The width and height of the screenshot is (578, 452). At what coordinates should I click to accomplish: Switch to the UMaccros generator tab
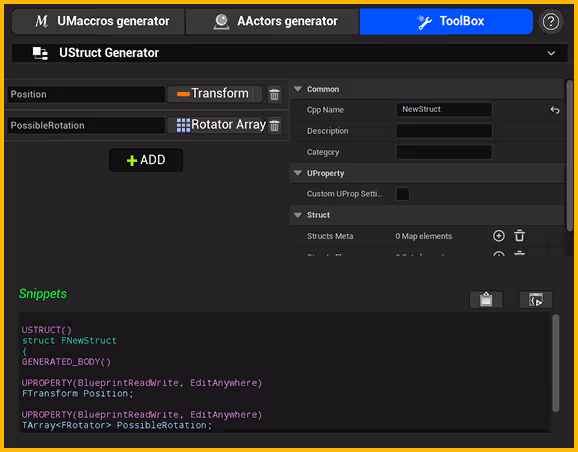pyautogui.click(x=98, y=21)
